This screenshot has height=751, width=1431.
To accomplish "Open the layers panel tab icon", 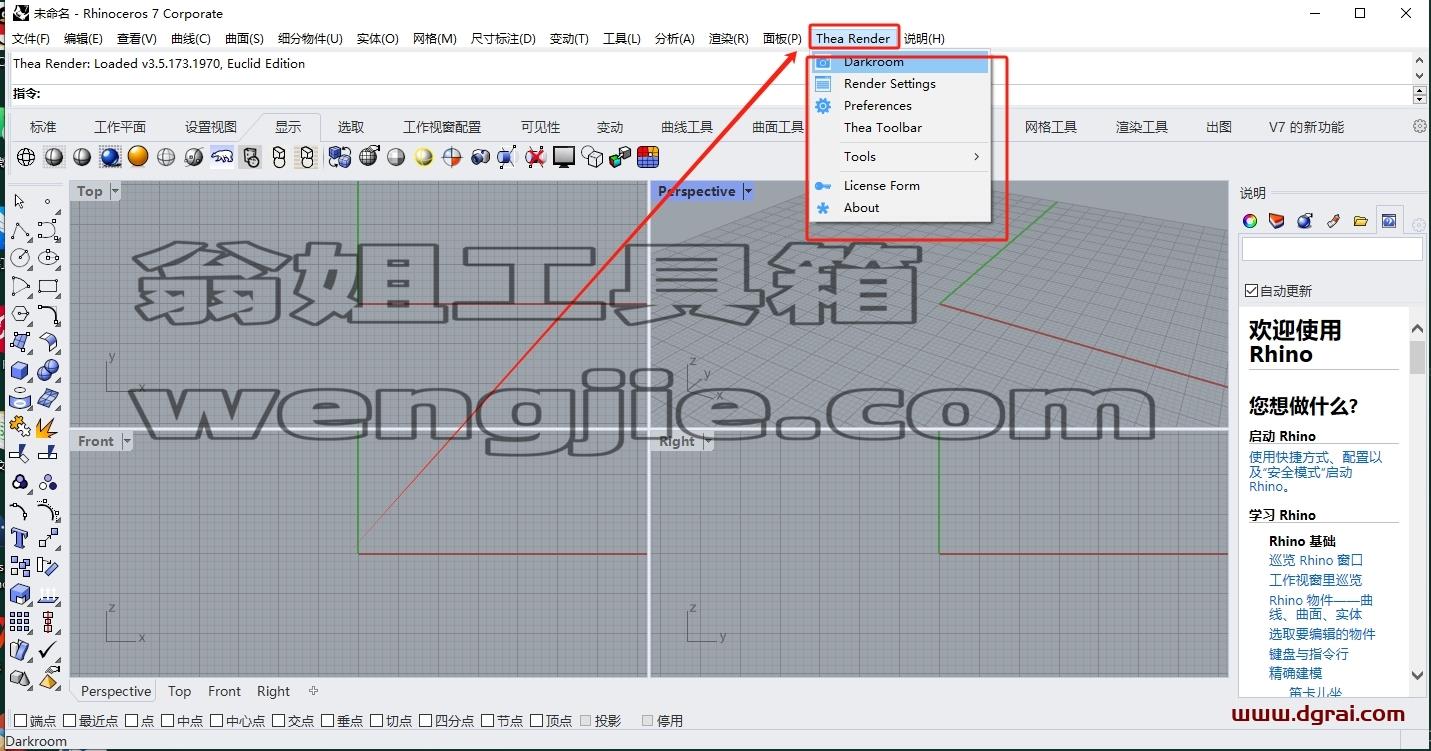I will tap(1277, 221).
